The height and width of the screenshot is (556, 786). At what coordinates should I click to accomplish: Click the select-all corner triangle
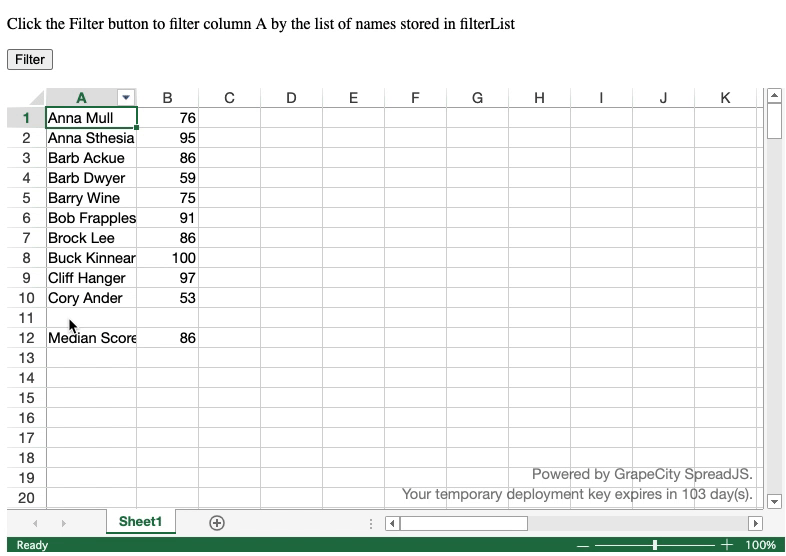[x=37, y=98]
